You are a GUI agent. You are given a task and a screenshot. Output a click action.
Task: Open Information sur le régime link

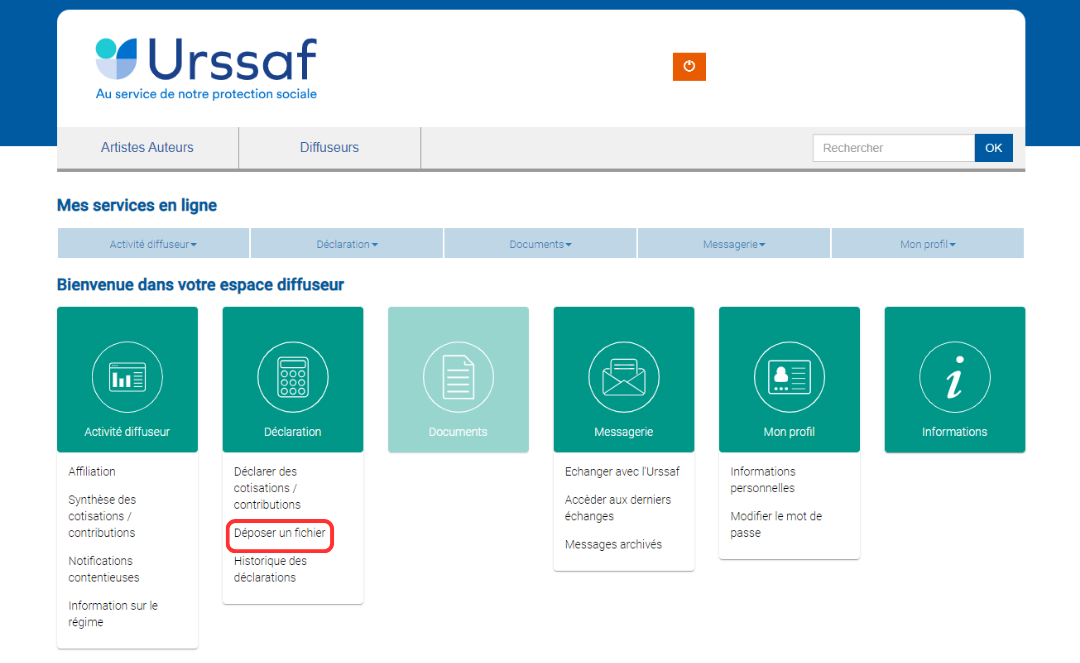click(113, 614)
